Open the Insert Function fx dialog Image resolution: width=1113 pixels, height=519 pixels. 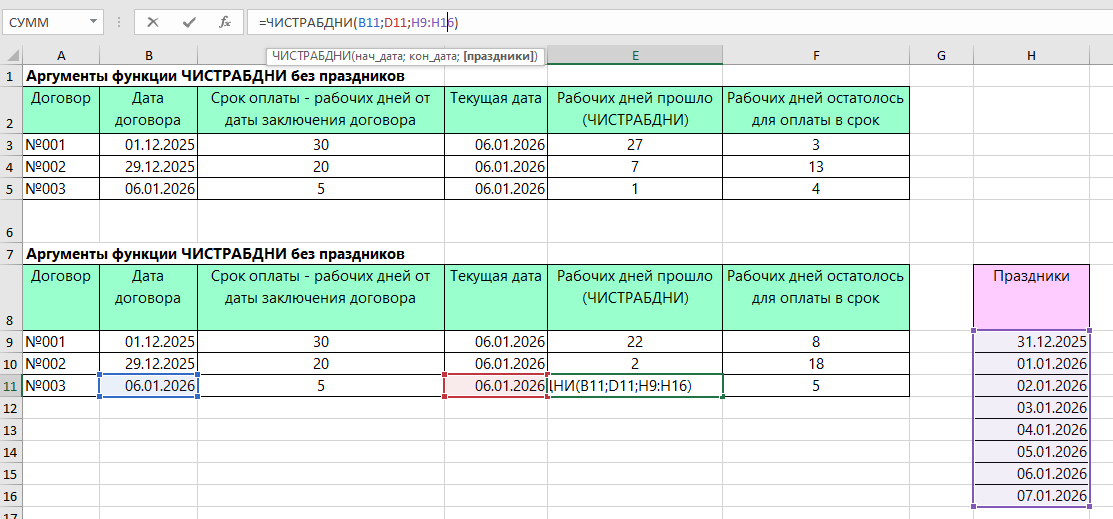pos(225,22)
